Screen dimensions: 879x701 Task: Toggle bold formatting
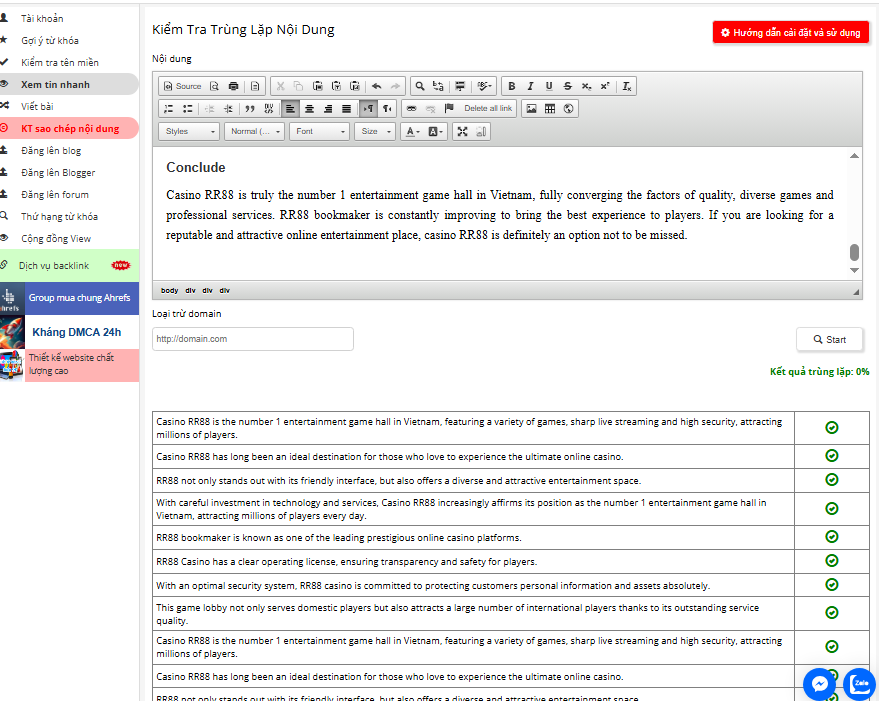click(511, 86)
